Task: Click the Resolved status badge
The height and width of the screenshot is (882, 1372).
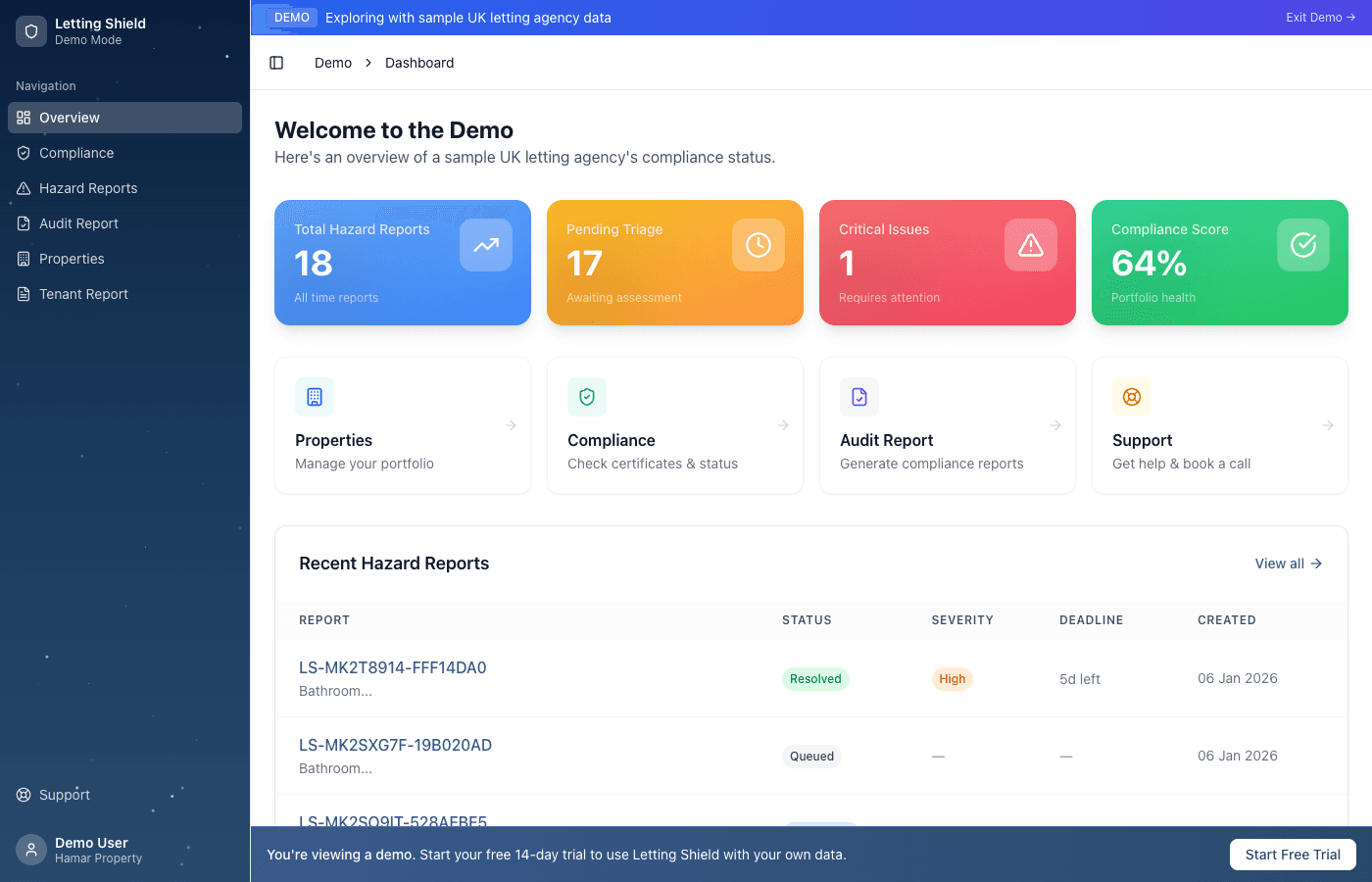Action: click(815, 678)
